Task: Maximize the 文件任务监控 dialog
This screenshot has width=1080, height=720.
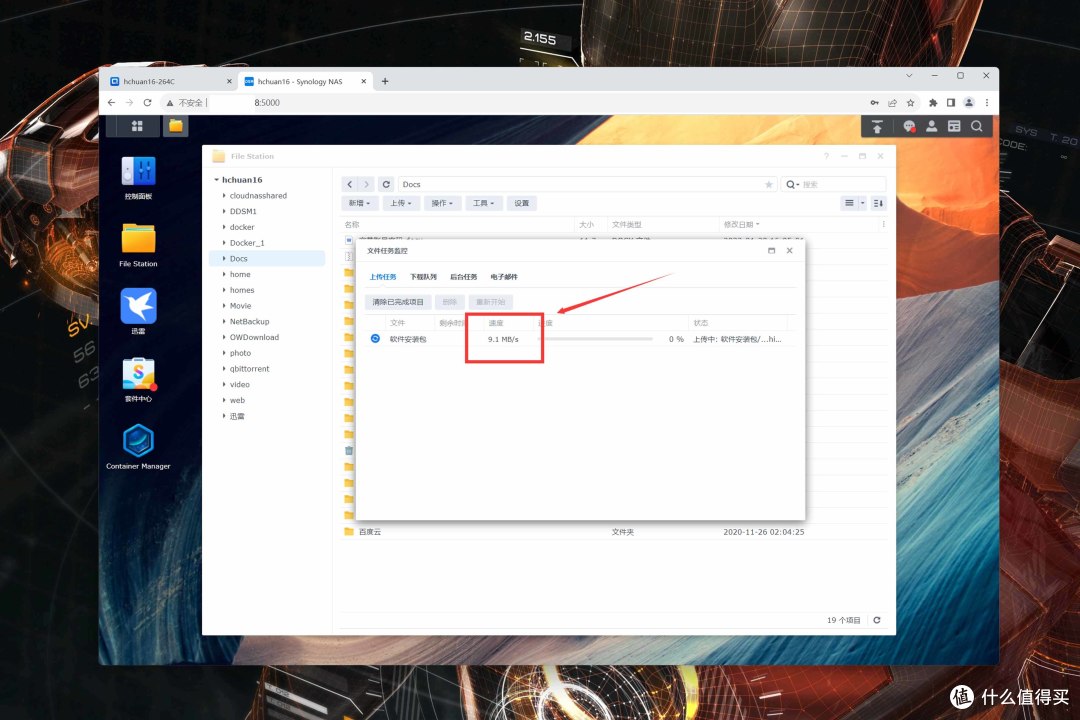Action: pos(771,251)
